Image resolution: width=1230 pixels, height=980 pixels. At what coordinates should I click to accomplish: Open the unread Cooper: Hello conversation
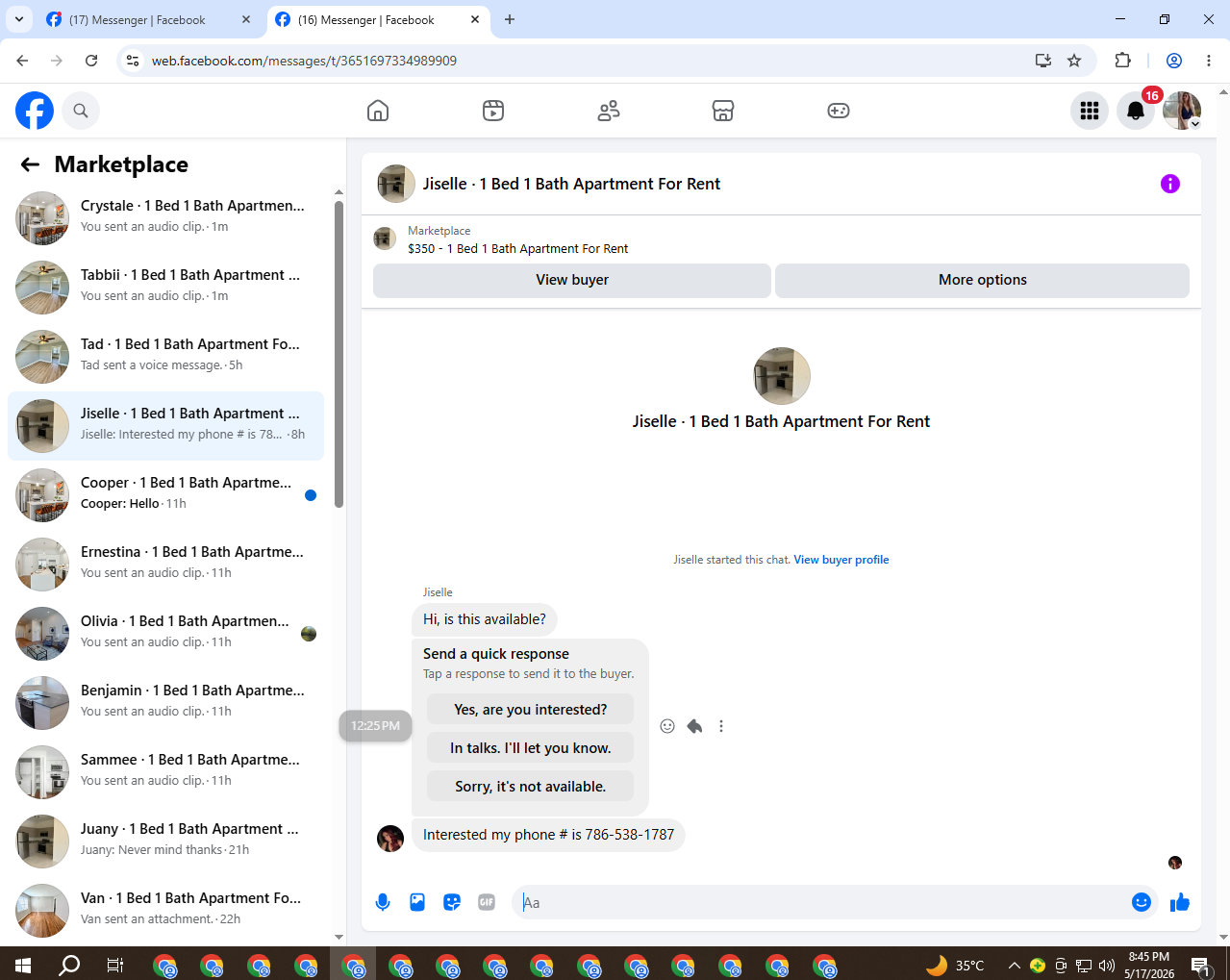[x=166, y=495]
